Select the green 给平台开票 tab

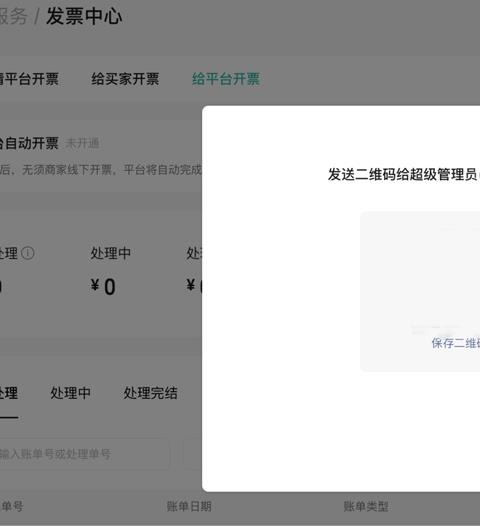coord(226,79)
